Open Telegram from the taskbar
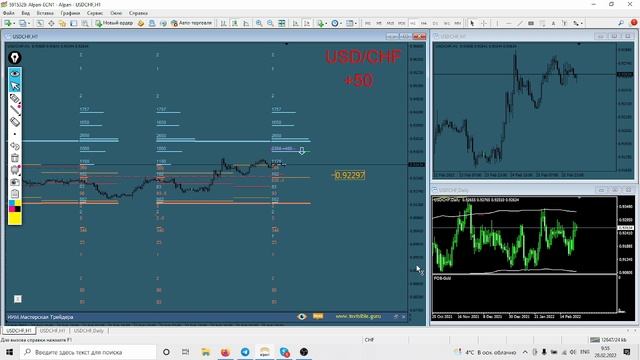The image size is (640, 360). 245,352
